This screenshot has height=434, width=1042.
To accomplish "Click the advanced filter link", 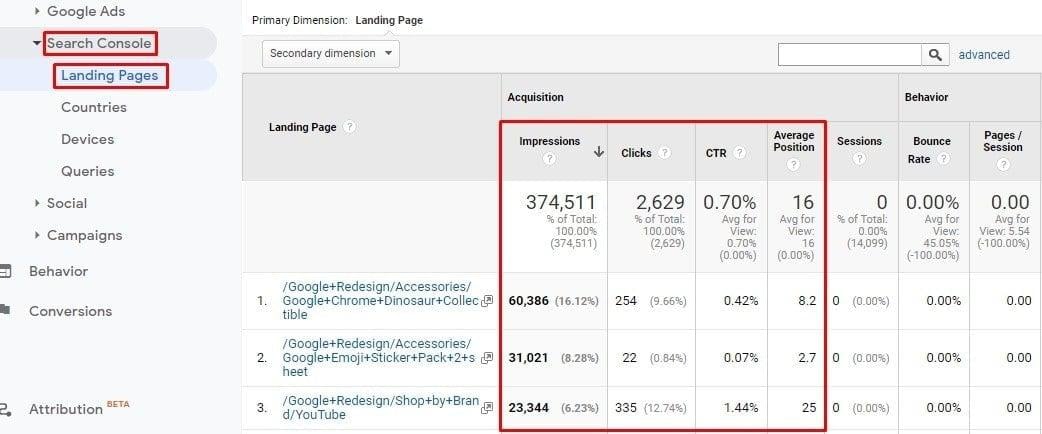I will [984, 54].
